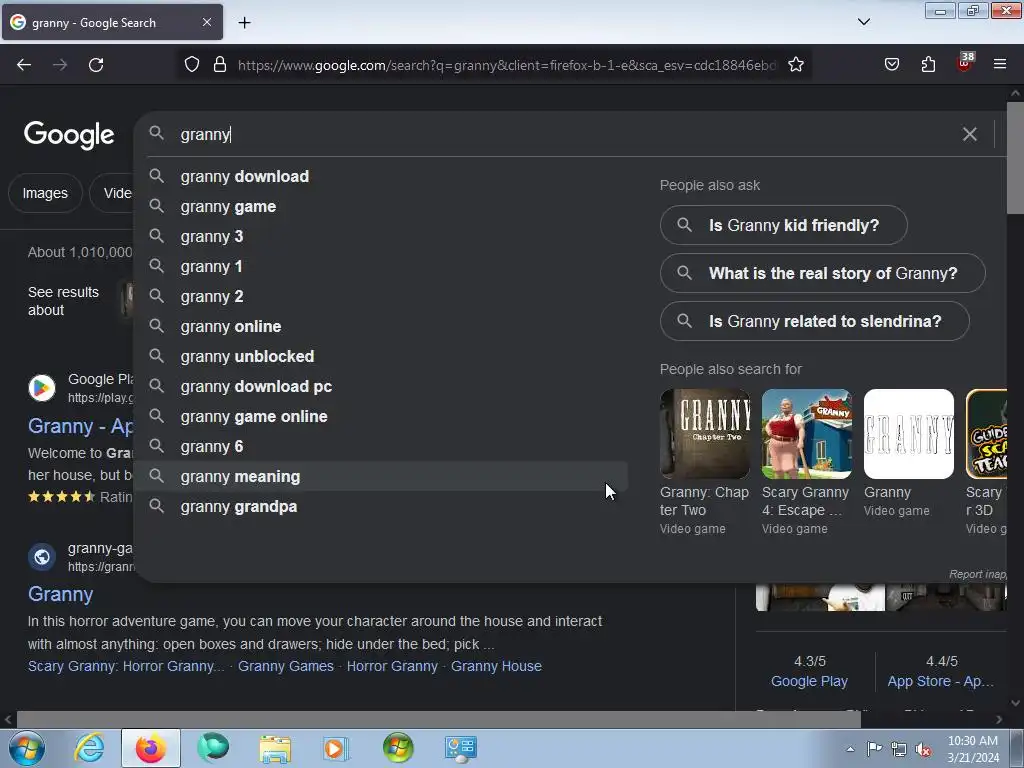Launch Internet Explorer from the taskbar
Viewport: 1024px width, 768px height.
point(89,748)
